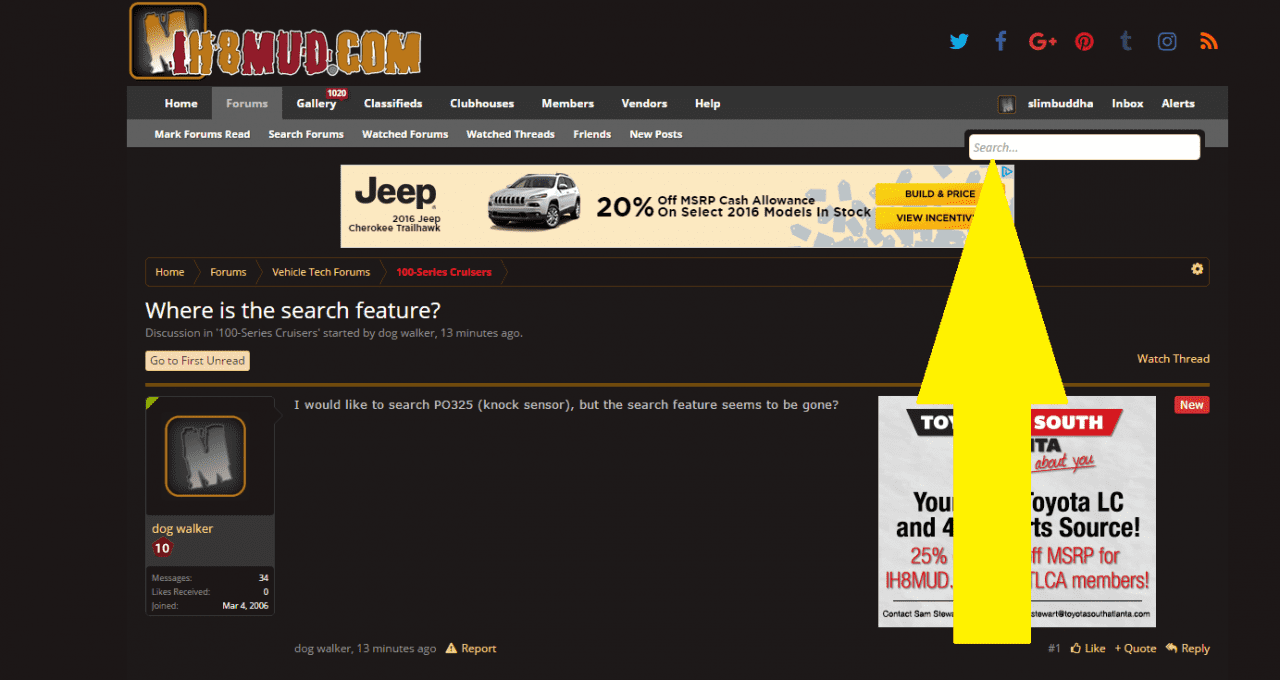
Task: Click dog walker's avatar image
Action: click(205, 456)
